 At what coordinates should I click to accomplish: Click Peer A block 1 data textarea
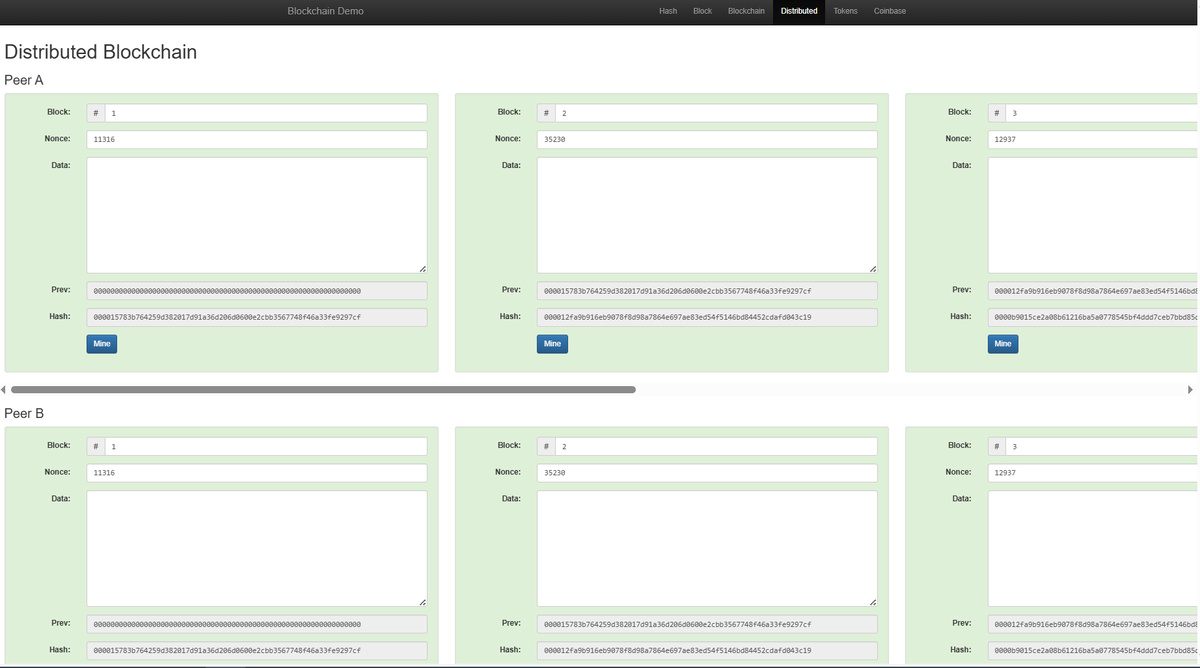click(257, 215)
